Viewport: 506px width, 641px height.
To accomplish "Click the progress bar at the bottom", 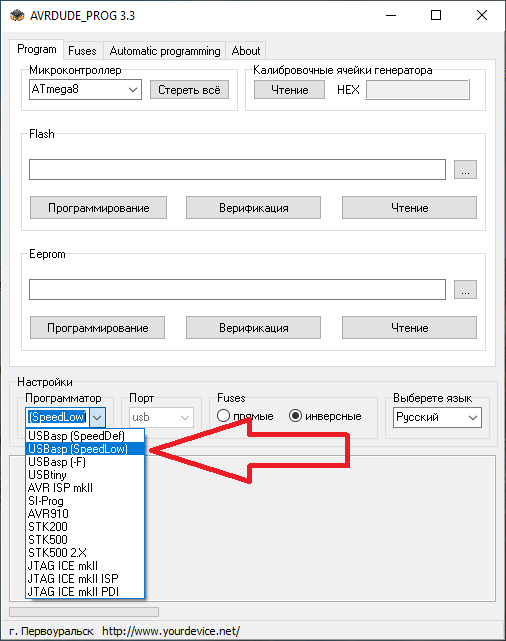I will pyautogui.click(x=84, y=612).
